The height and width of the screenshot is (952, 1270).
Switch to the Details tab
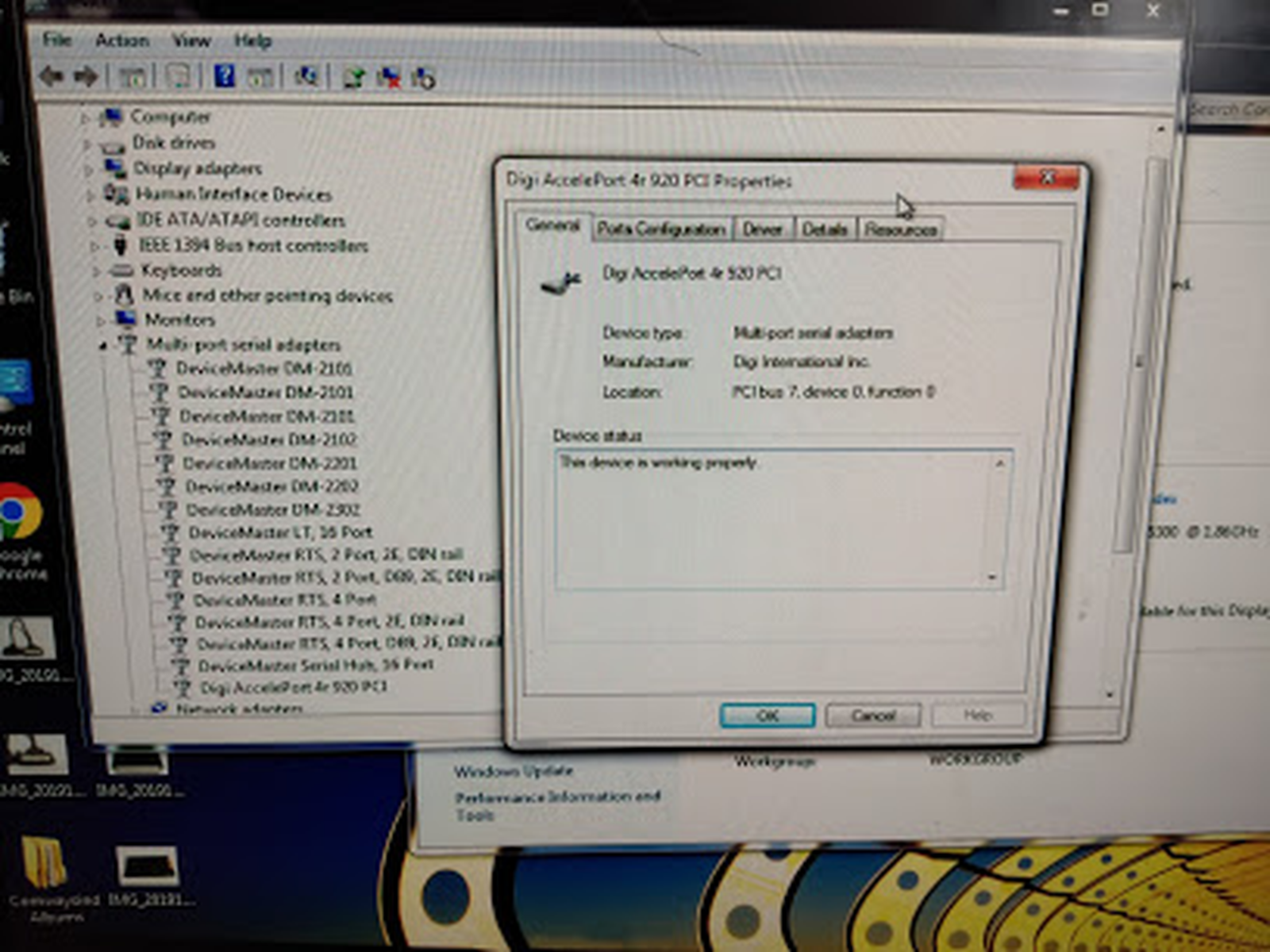(825, 229)
